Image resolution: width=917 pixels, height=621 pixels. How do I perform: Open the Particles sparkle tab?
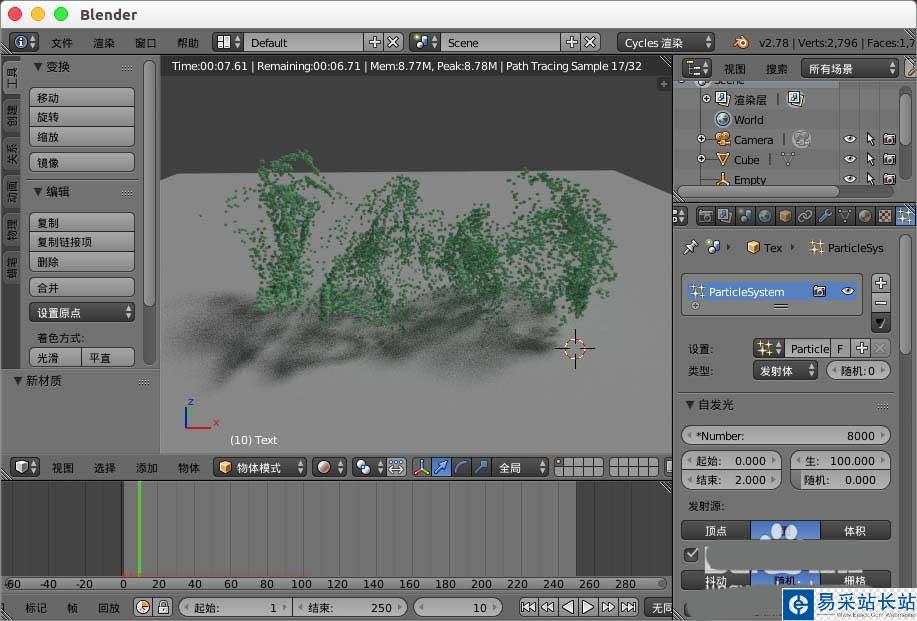(904, 216)
